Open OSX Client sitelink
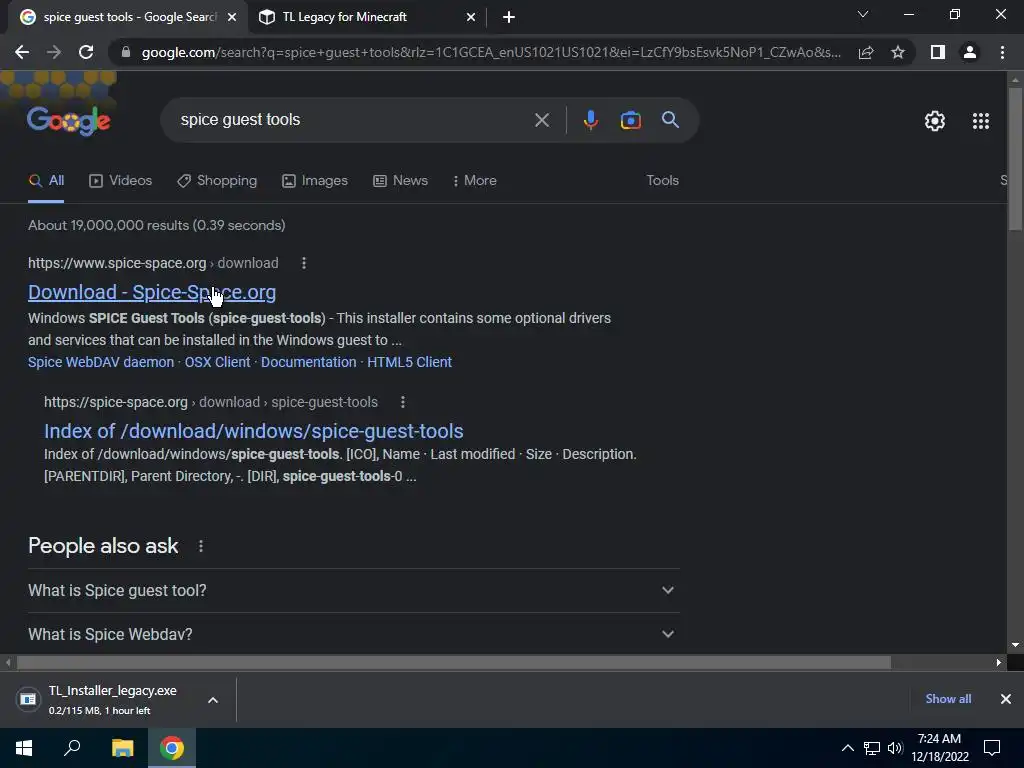This screenshot has width=1024, height=768. coord(217,362)
